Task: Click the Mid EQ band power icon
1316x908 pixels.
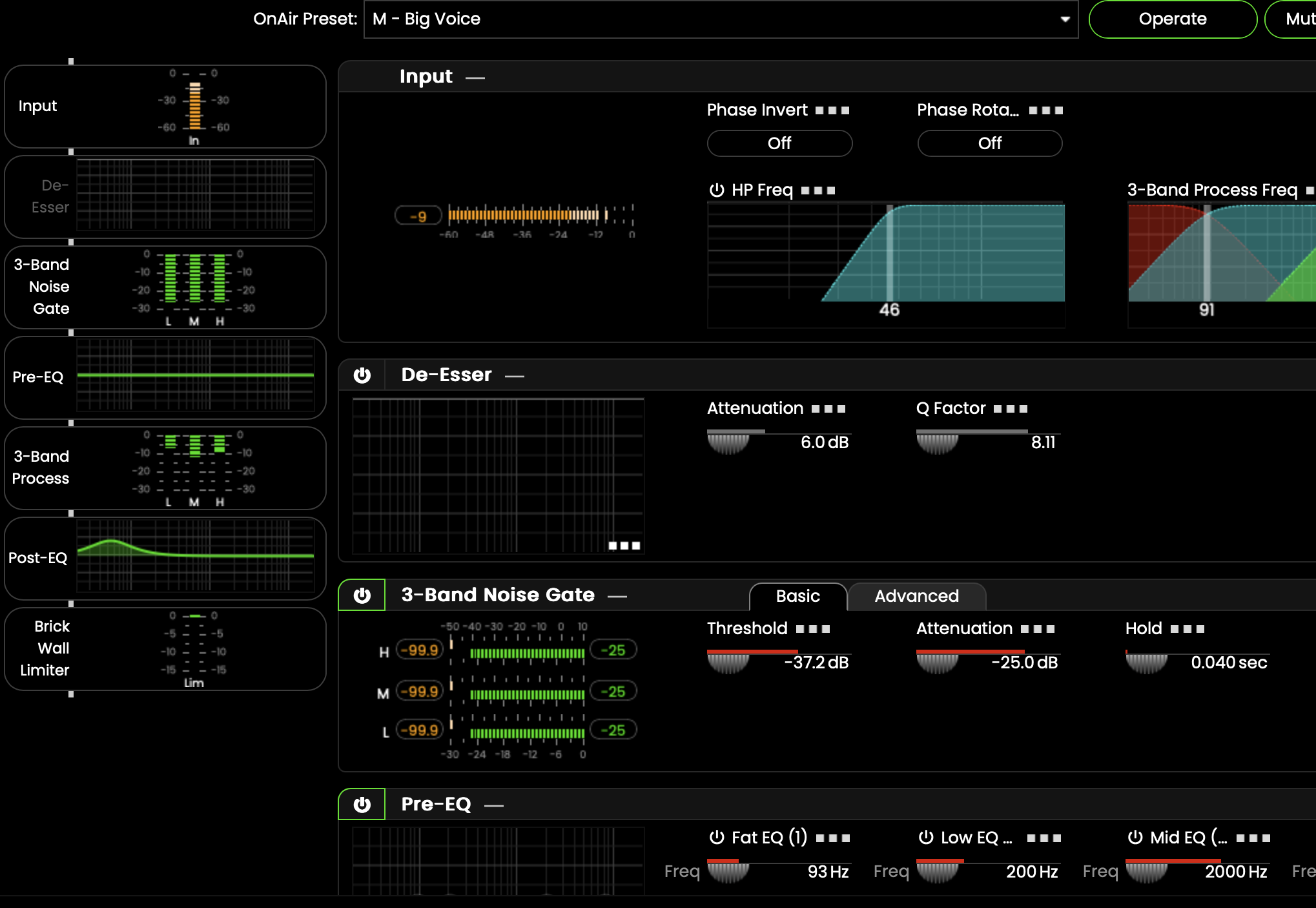Action: click(x=1135, y=838)
